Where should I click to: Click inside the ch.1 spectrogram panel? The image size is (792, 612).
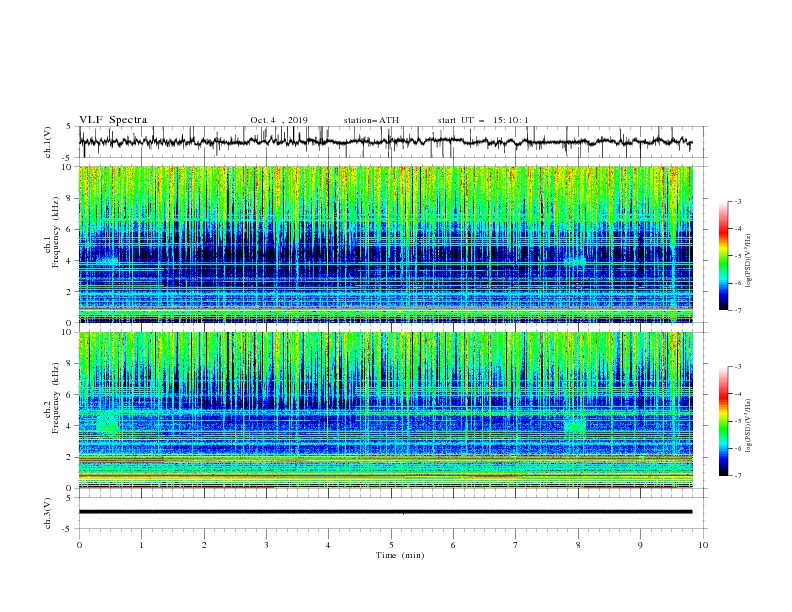pyautogui.click(x=386, y=244)
